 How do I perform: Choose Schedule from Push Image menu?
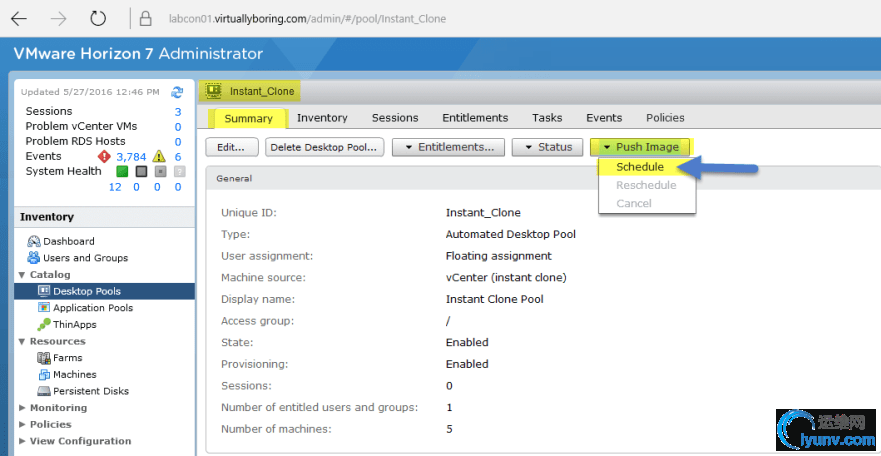640,167
